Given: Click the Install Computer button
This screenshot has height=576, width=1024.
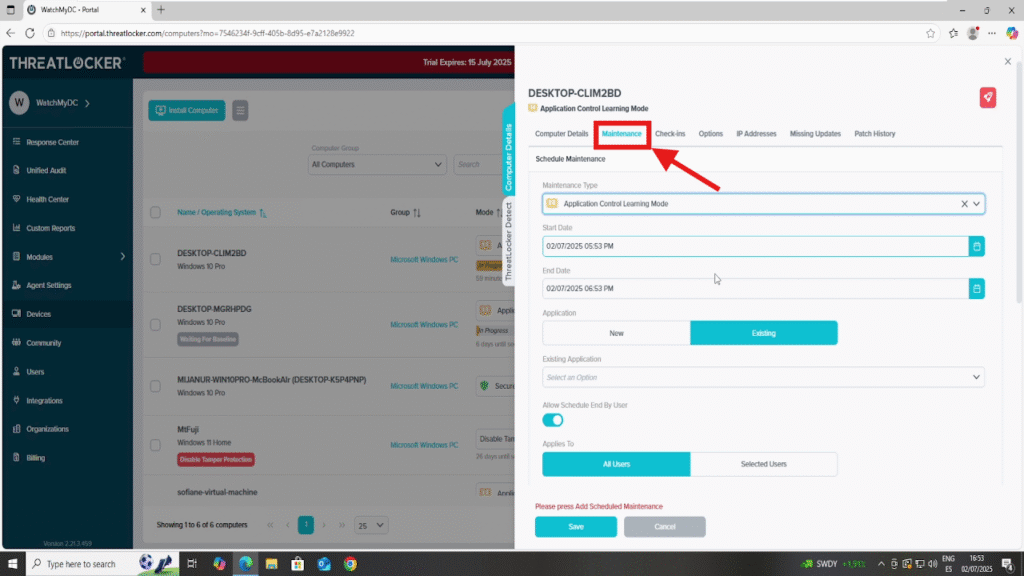Looking at the screenshot, I should tap(187, 110).
